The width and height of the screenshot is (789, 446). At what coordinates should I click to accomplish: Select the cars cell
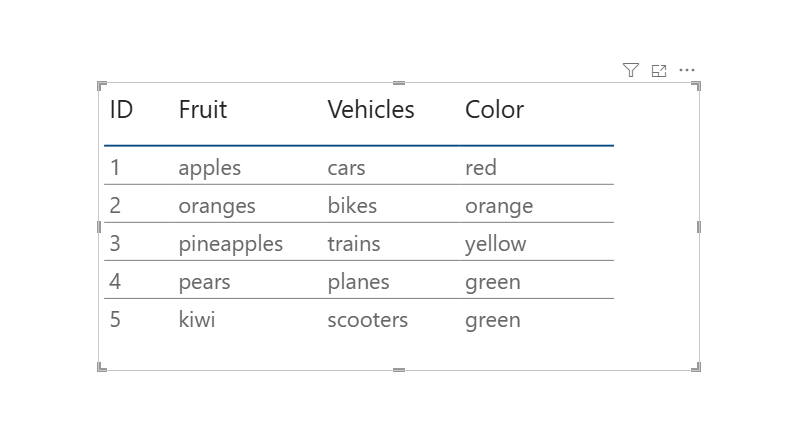pyautogui.click(x=347, y=168)
